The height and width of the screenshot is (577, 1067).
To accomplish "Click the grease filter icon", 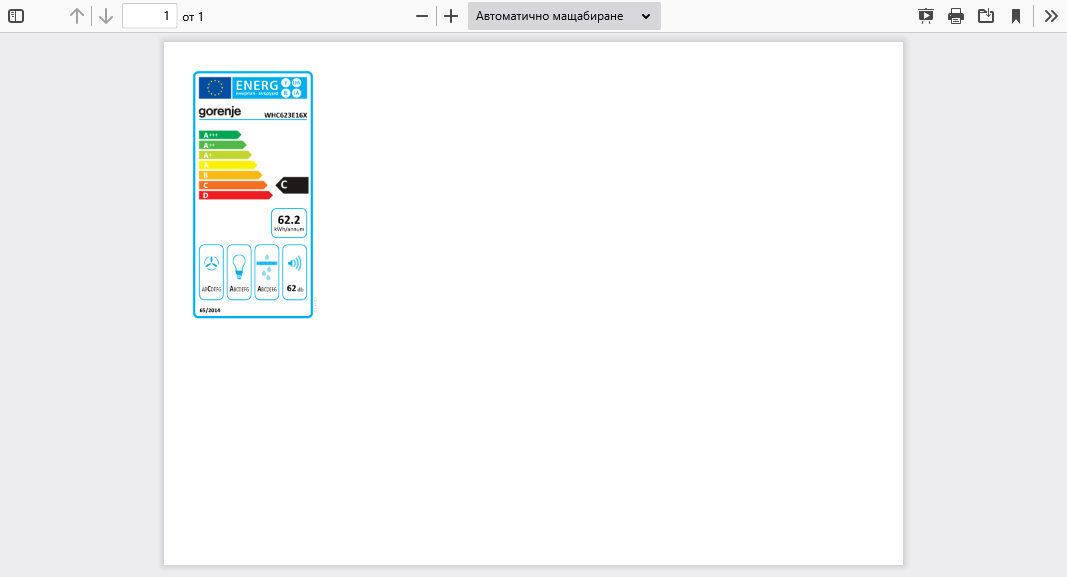I will pyautogui.click(x=267, y=267).
